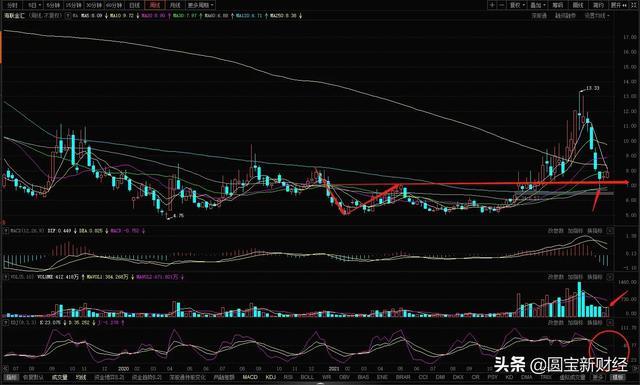This screenshot has height=385, width=640.
Task: Select the DMI indicator
Action: point(440,377)
